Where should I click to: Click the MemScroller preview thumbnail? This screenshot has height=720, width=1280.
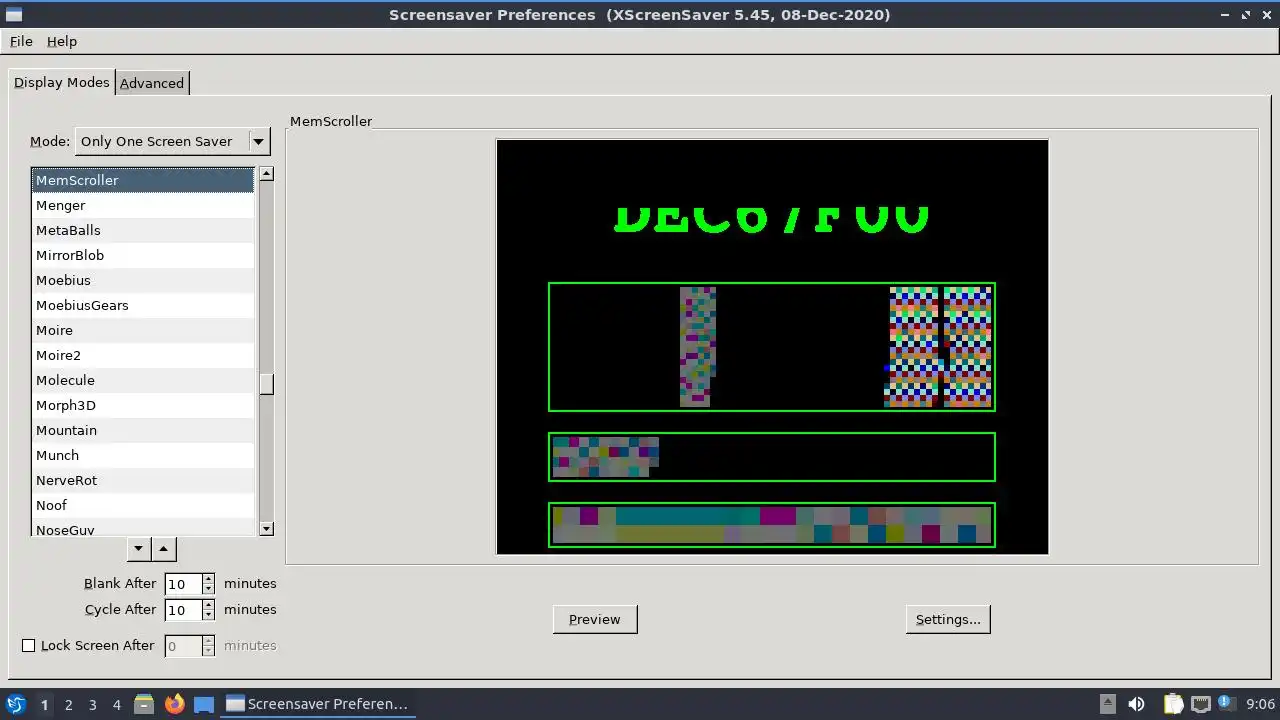(772, 346)
